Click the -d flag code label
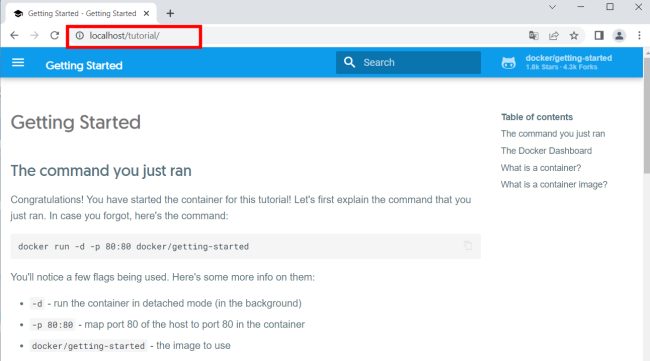Viewport: 650px width, 361px height. click(37, 304)
